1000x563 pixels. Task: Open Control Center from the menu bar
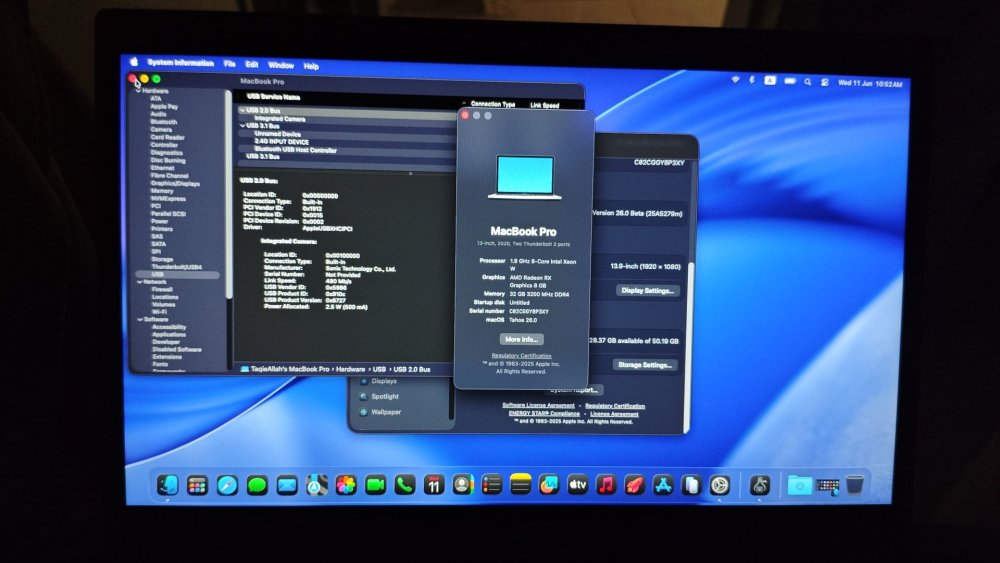(825, 82)
